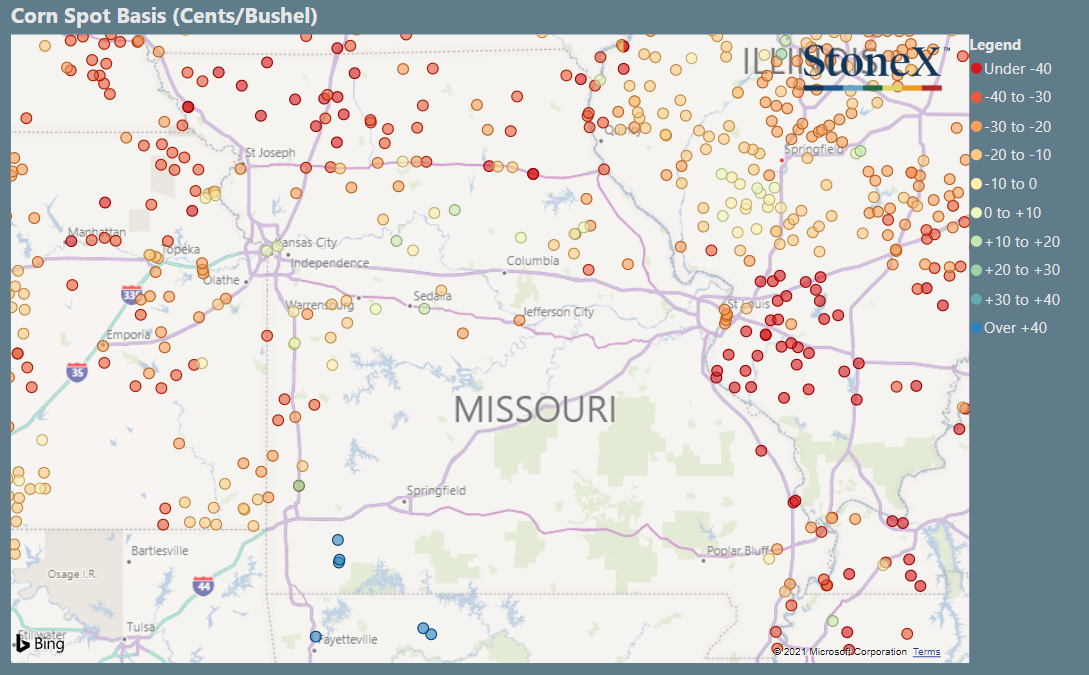The image size is (1089, 675).
Task: Click the Osage I.R. label
Action: (72, 574)
